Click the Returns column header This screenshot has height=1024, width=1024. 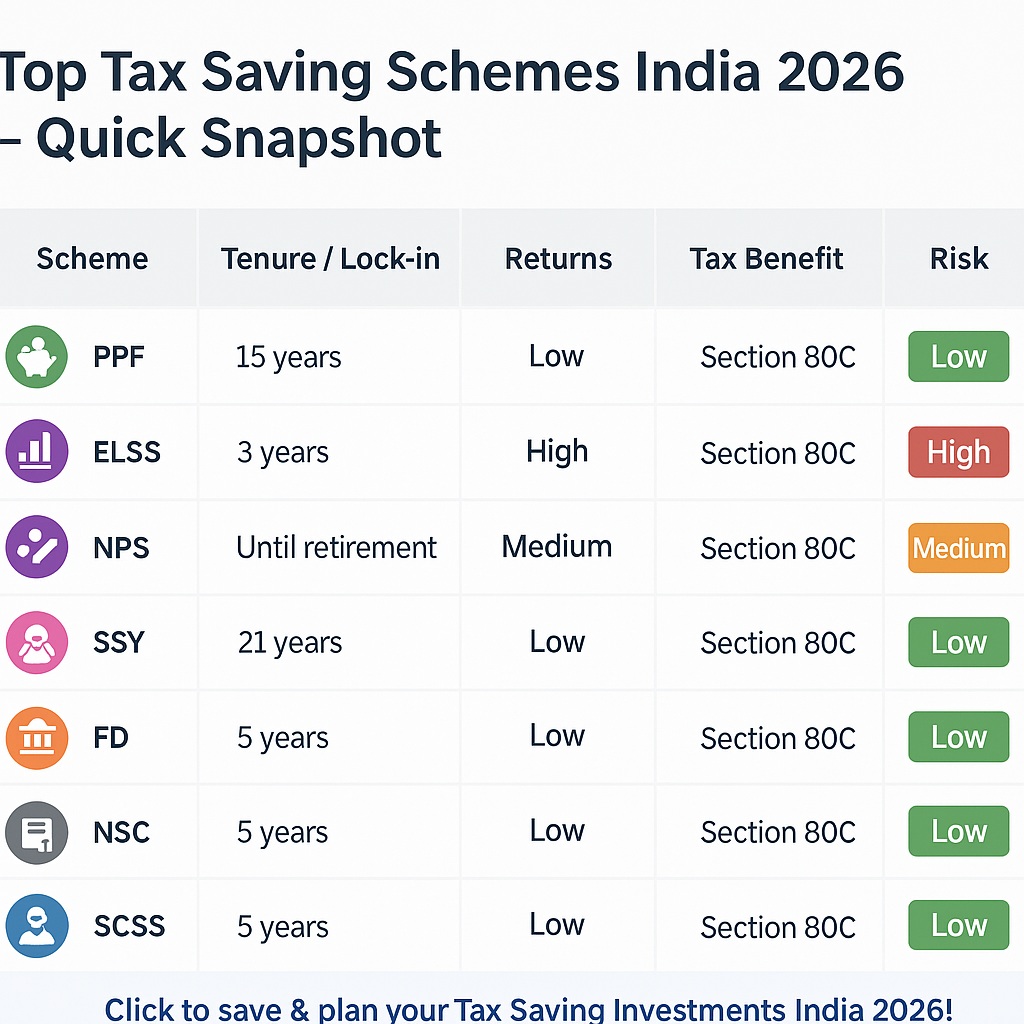[x=558, y=259]
